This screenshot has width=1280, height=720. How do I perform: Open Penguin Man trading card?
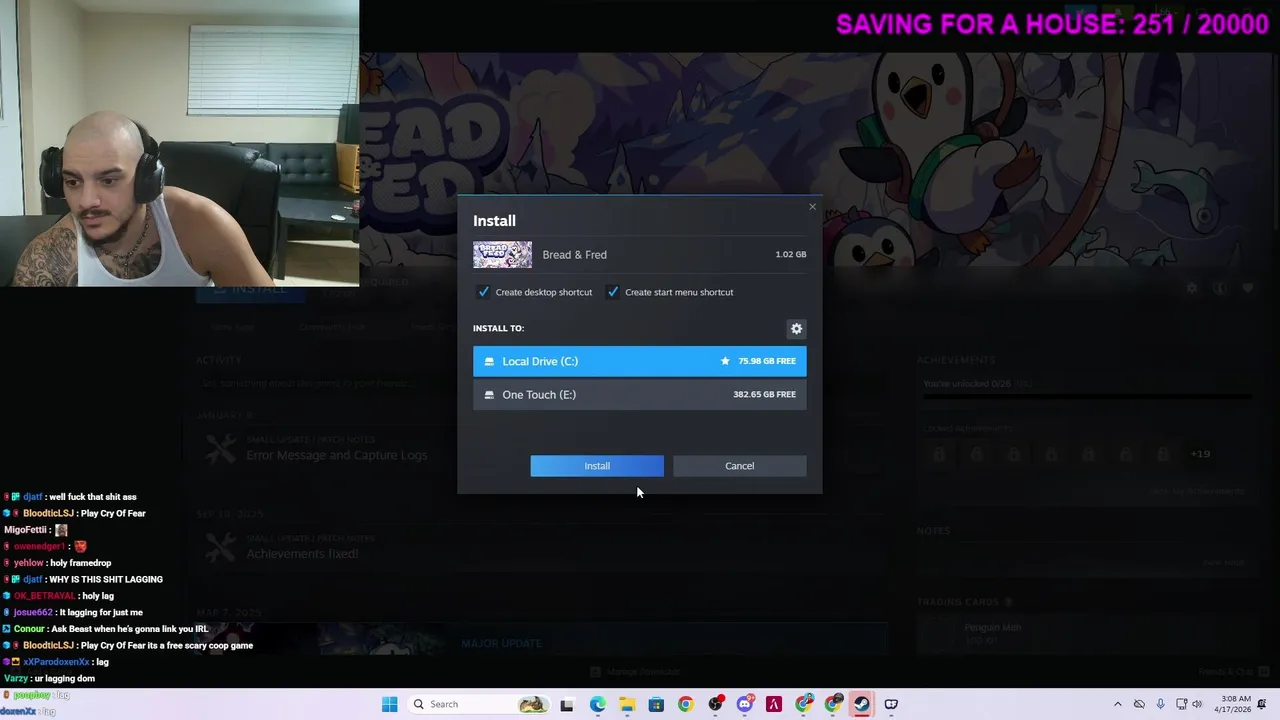tap(992, 628)
